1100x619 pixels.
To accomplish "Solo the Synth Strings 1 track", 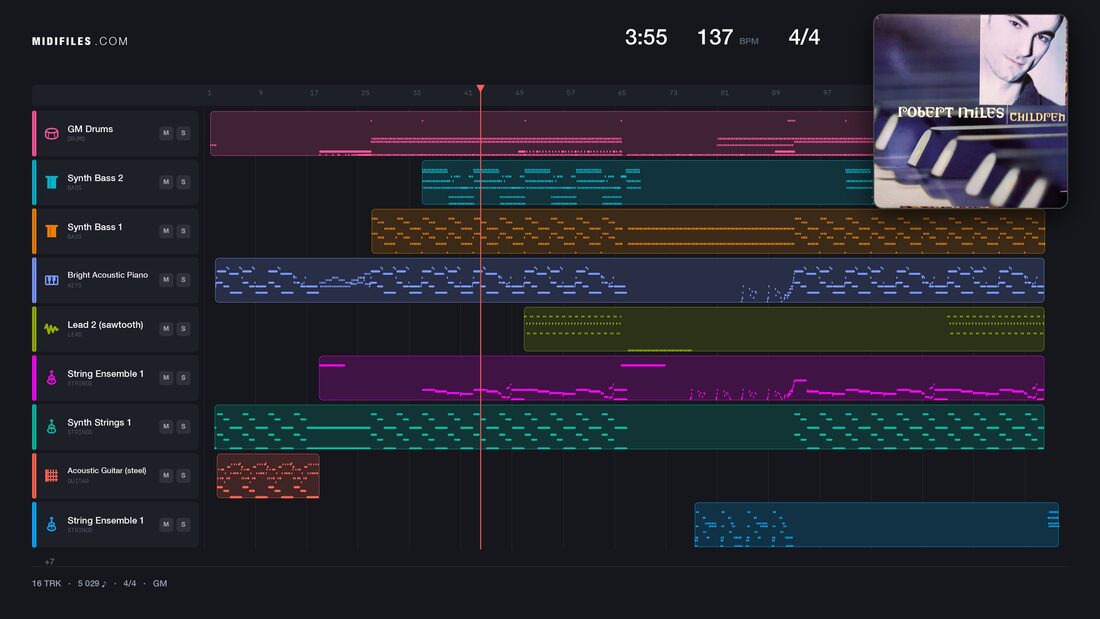I will pyautogui.click(x=183, y=426).
